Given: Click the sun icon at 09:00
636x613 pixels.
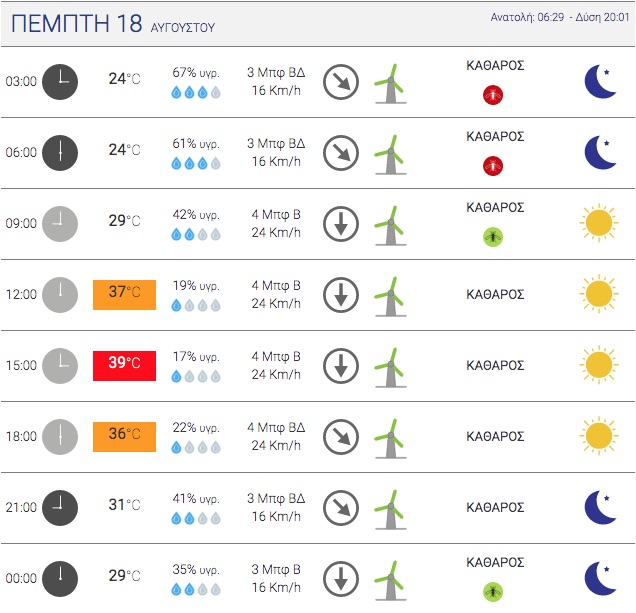Looking at the screenshot, I should pos(599,222).
